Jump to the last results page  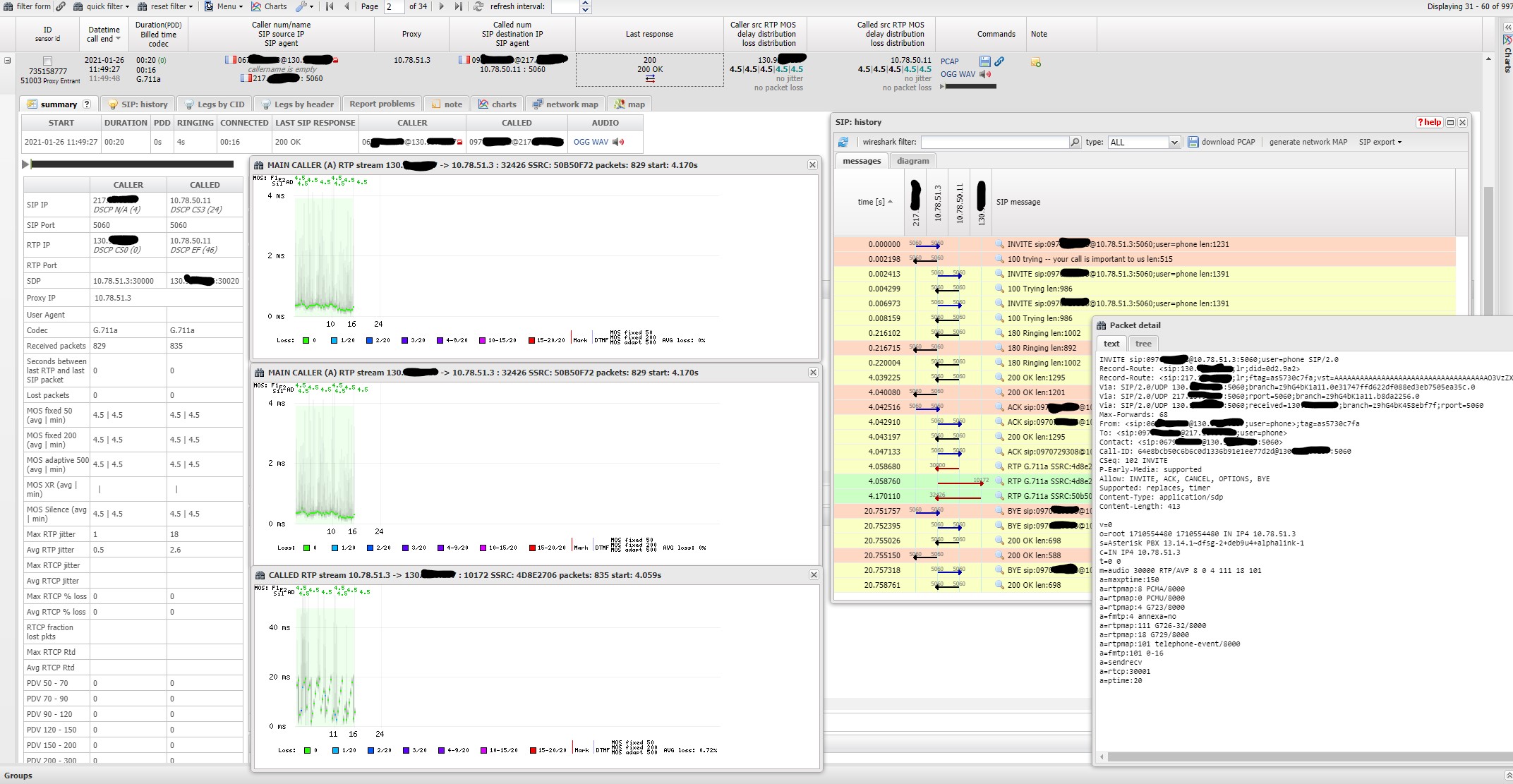(459, 6)
